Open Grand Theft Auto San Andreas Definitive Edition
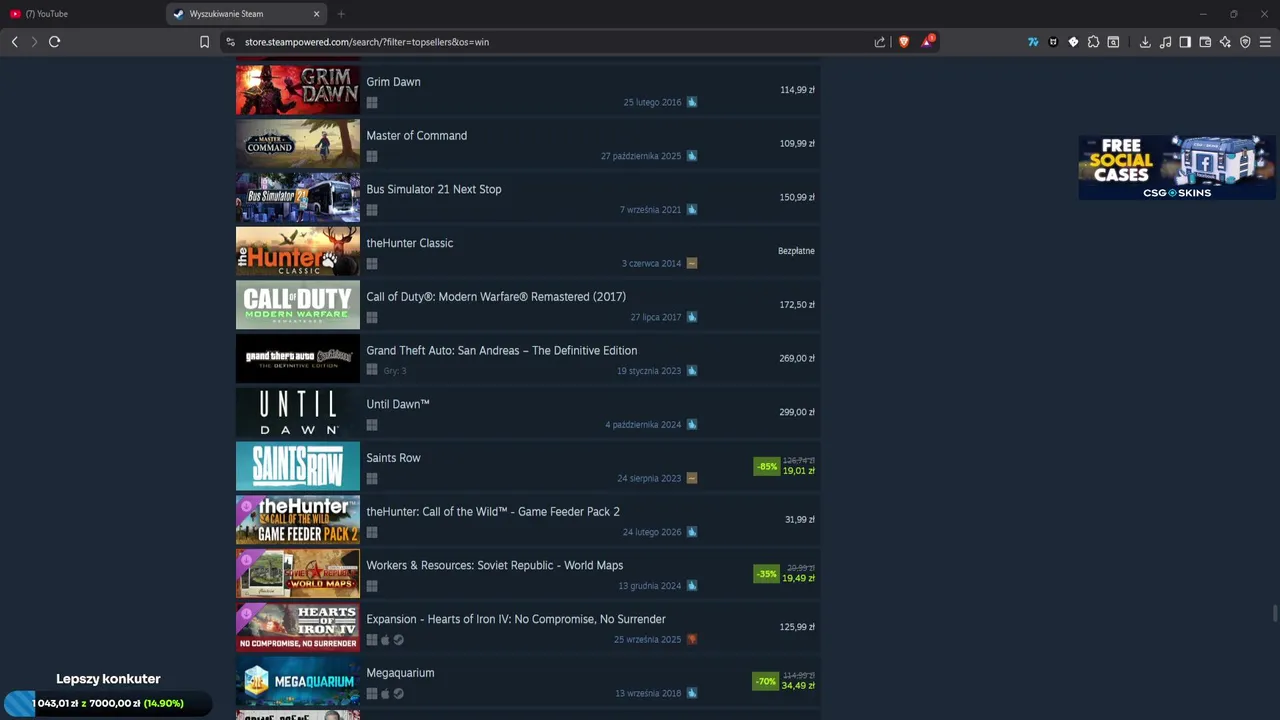Viewport: 1280px width, 720px height. (528, 359)
